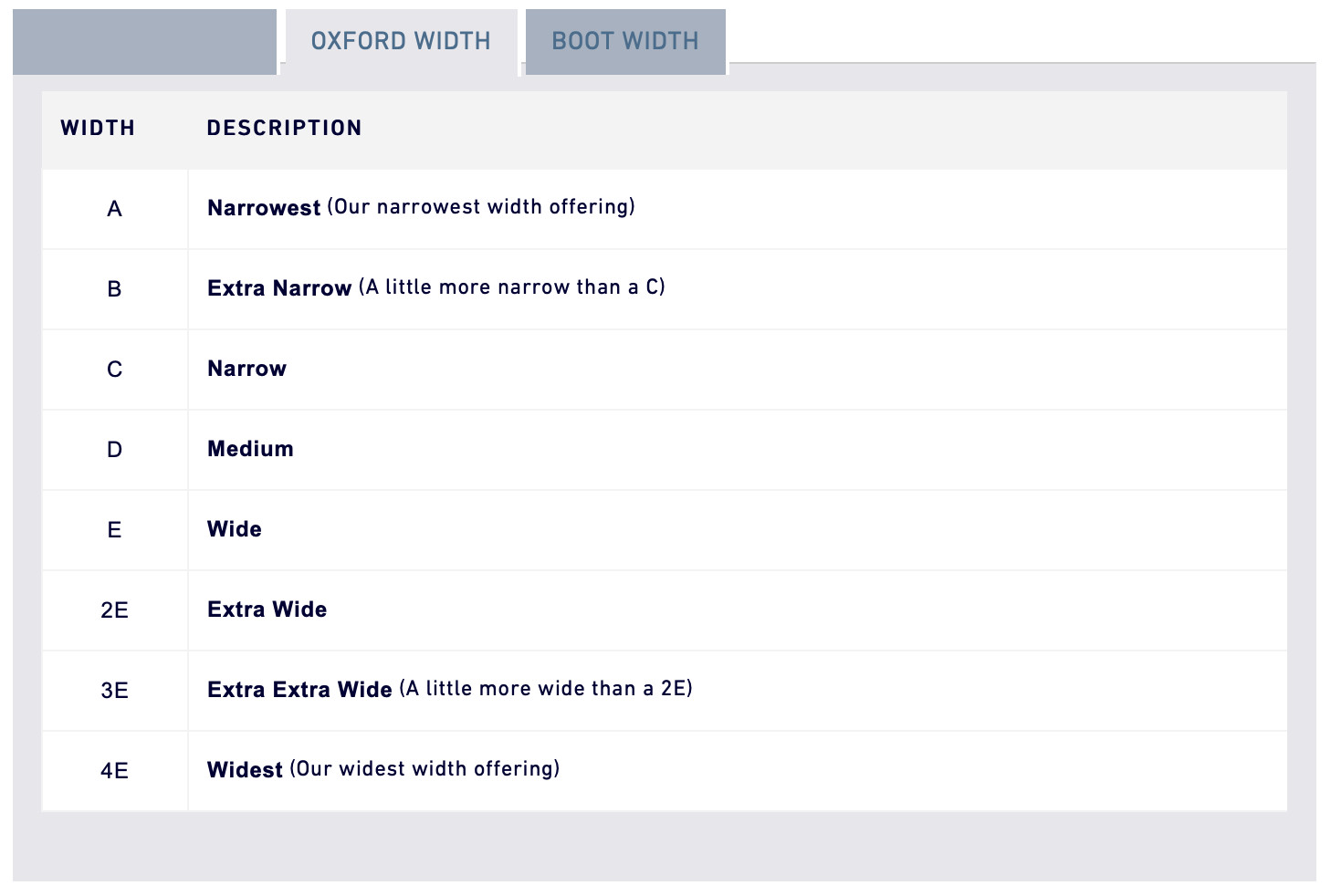Select the width B cell
Viewport: 1331px width, 896px height.
pyautogui.click(x=114, y=289)
